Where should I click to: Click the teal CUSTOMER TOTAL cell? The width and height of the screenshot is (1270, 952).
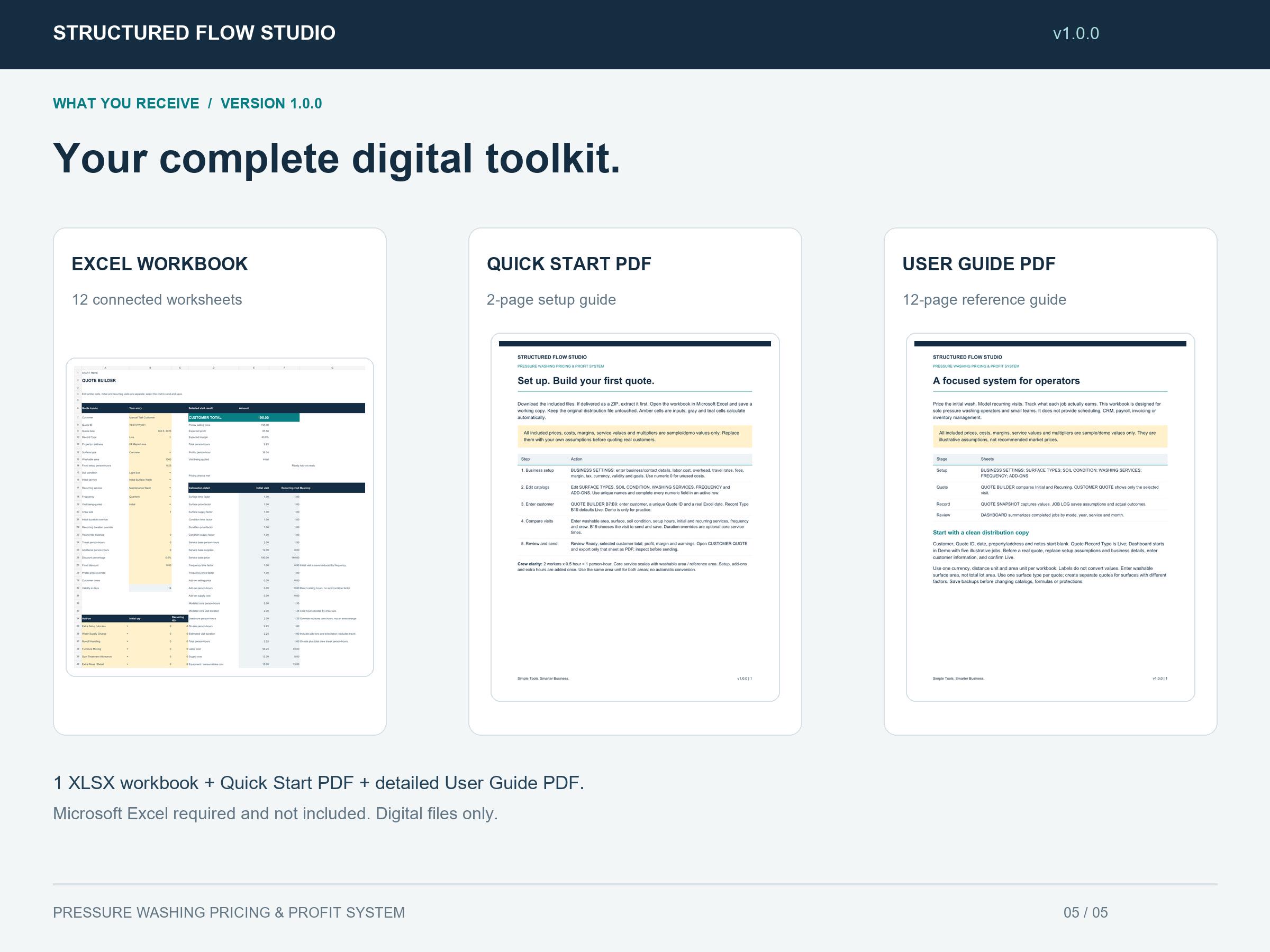coord(243,417)
